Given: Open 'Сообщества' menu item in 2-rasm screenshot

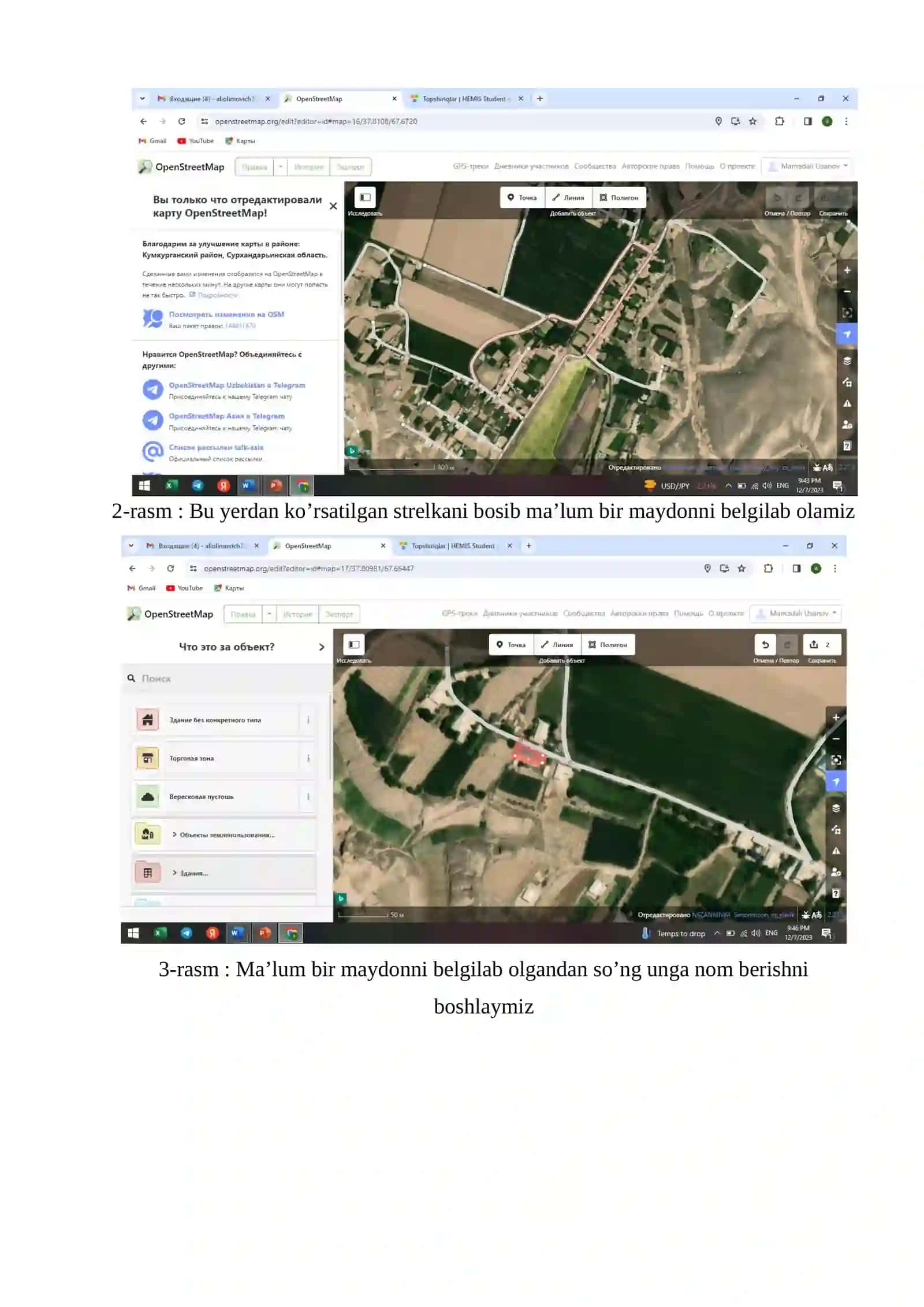Looking at the screenshot, I should (595, 166).
